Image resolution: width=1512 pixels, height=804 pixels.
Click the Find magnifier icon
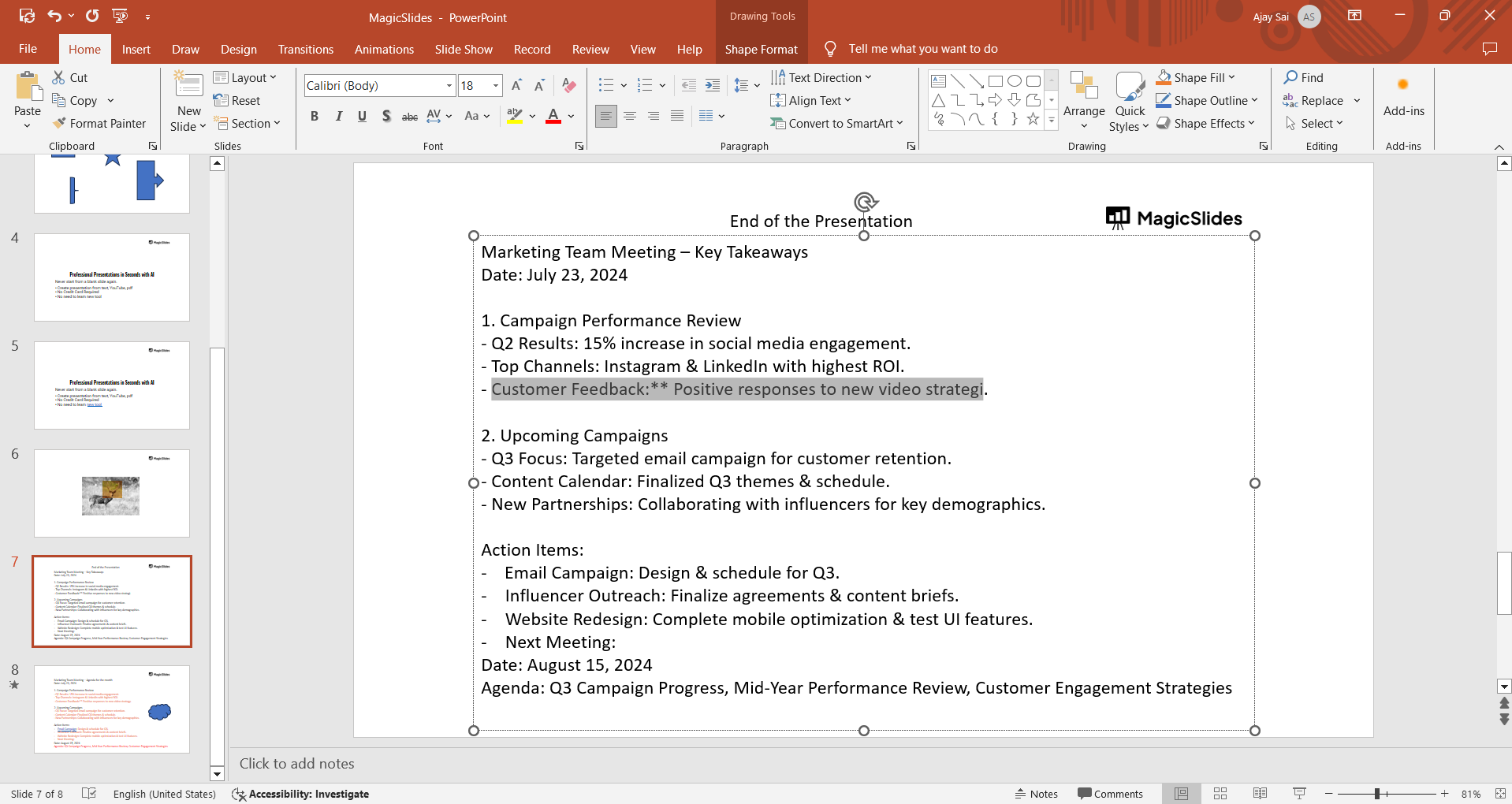(1290, 77)
